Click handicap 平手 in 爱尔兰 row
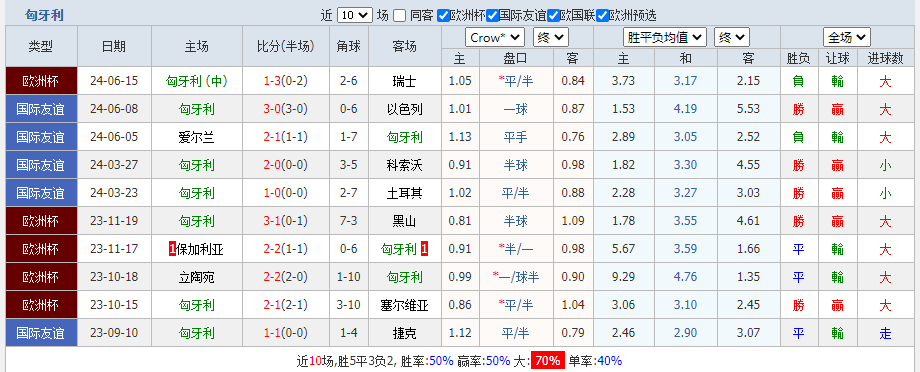Image resolution: width=920 pixels, height=372 pixels. click(515, 137)
